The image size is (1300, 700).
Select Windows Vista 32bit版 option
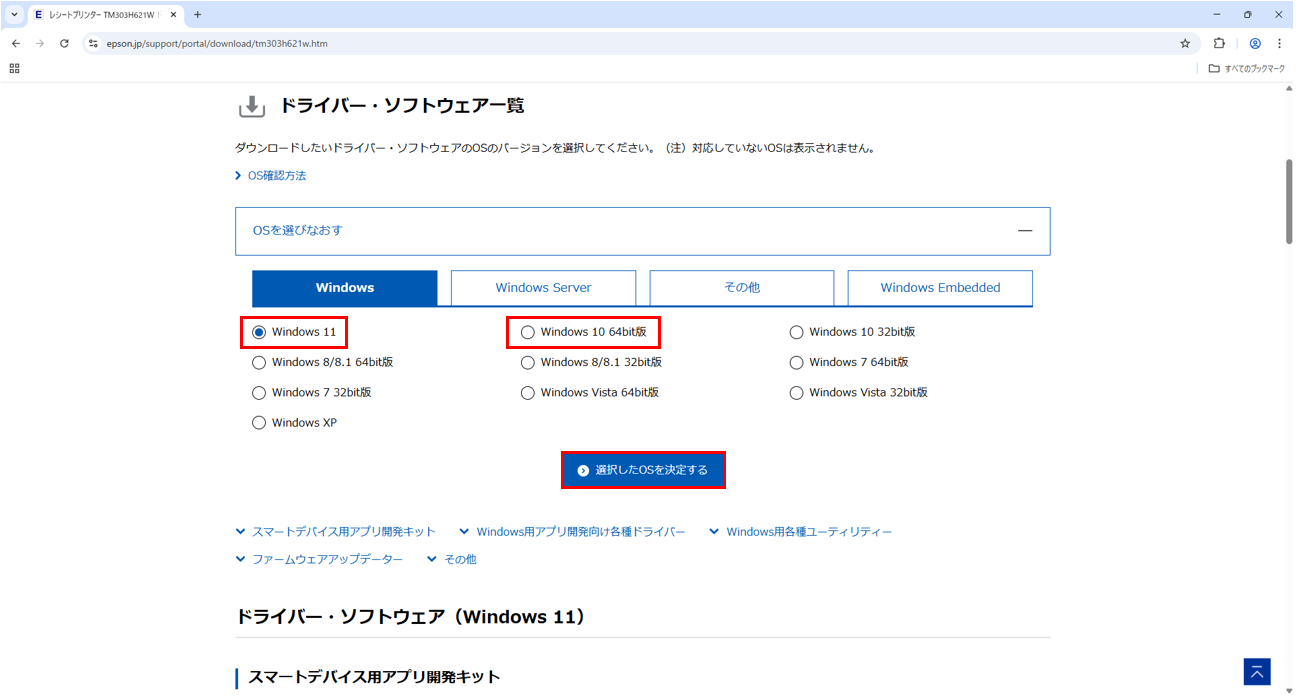tap(797, 392)
